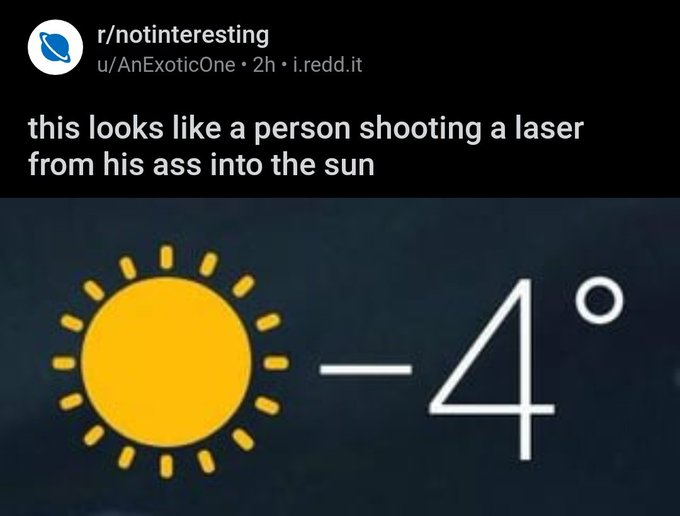Click the large white number 4
Viewport: 680px width, 516px height.
(491, 369)
